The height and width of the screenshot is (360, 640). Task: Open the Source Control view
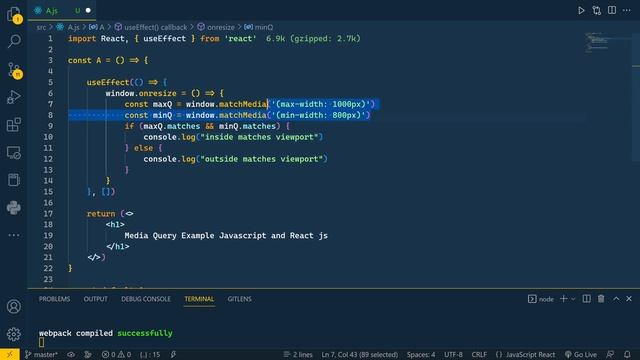coord(14,70)
